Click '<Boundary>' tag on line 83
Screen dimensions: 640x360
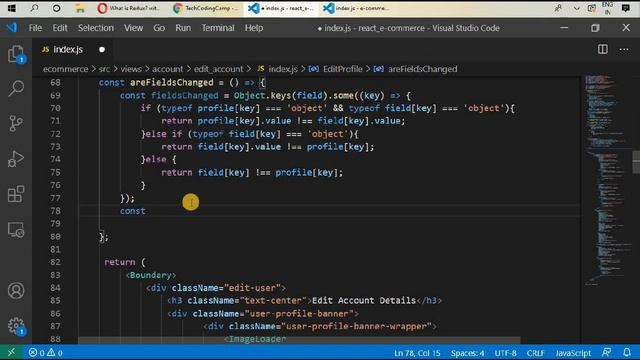151,275
